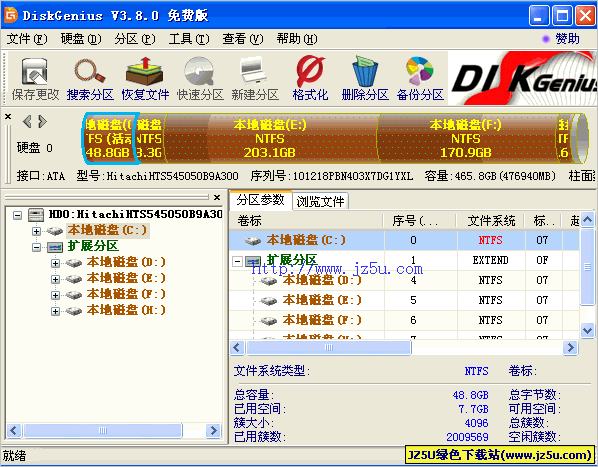Click the DiskGenius logo banner
Viewport: 598px width, 467px height.
(x=522, y=78)
